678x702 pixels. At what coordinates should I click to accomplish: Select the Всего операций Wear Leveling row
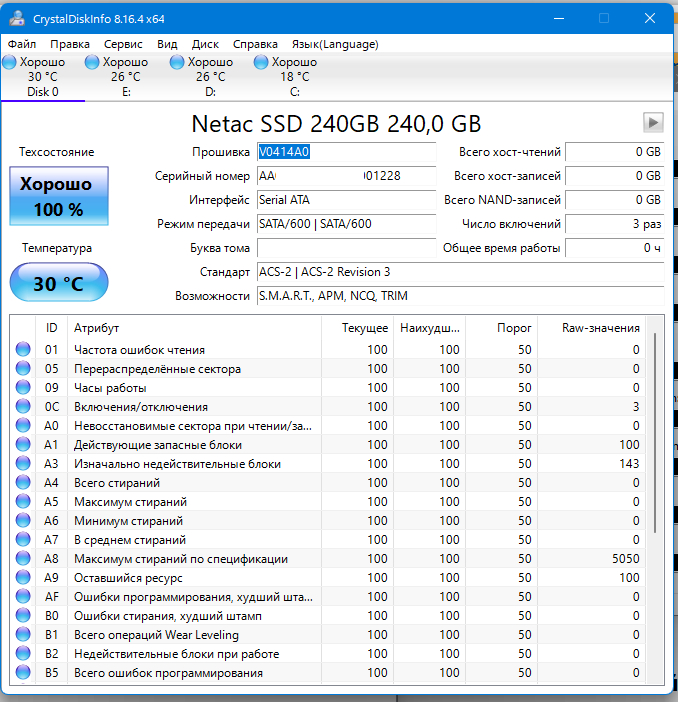[327, 635]
